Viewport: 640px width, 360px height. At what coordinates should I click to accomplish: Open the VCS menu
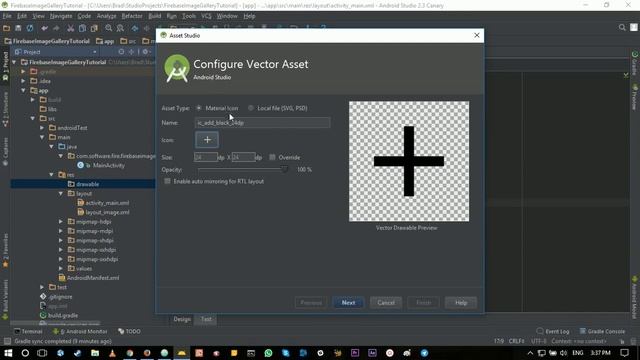pyautogui.click(x=206, y=16)
